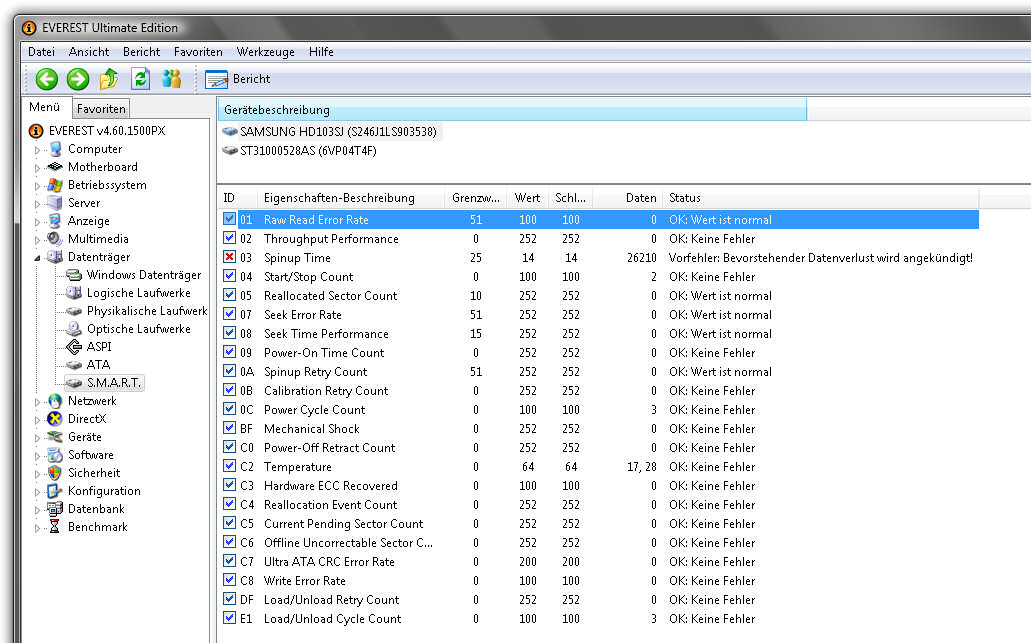Image resolution: width=1031 pixels, height=643 pixels.
Task: Go up one level with folder arrow icon
Action: 109,79
